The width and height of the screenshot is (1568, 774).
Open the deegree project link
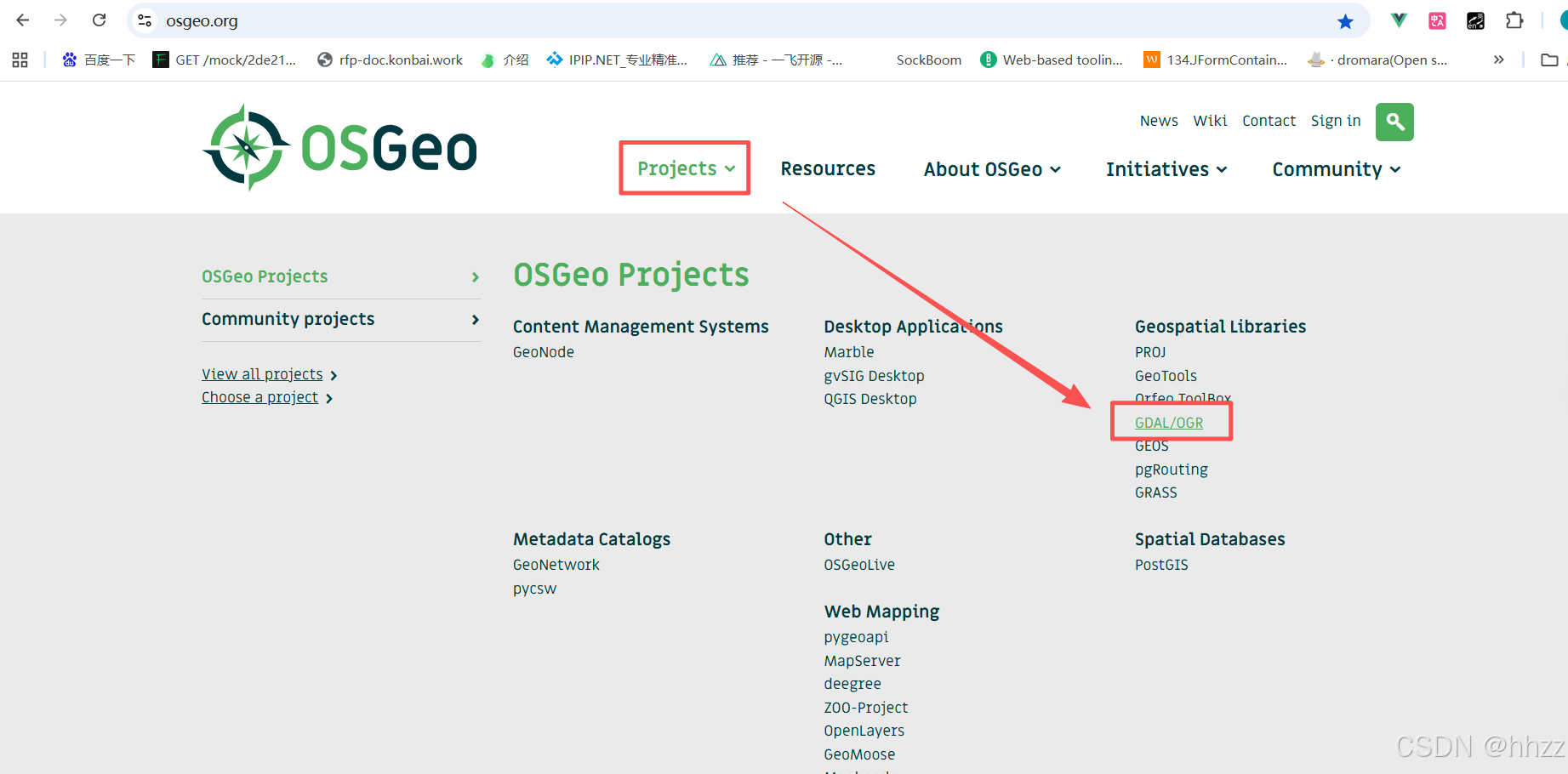[x=852, y=684]
